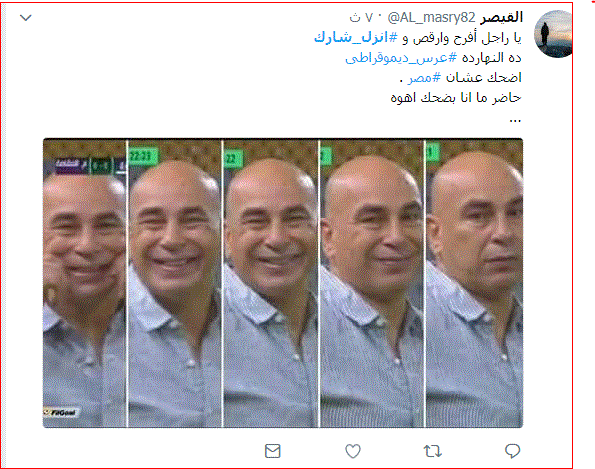This screenshot has height=469, width=595.
Task: Click the FilGoal watermark on the image
Action: coord(61,412)
